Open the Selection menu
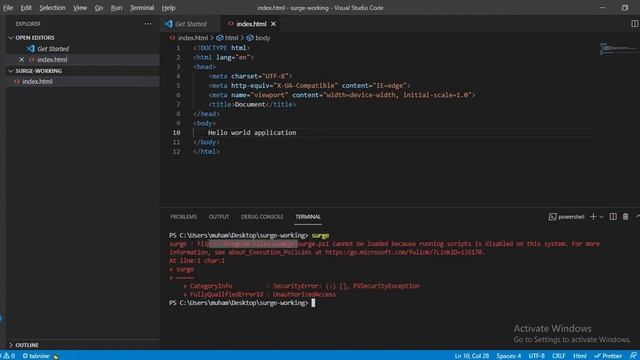The image size is (640, 360). pyautogui.click(x=52, y=8)
